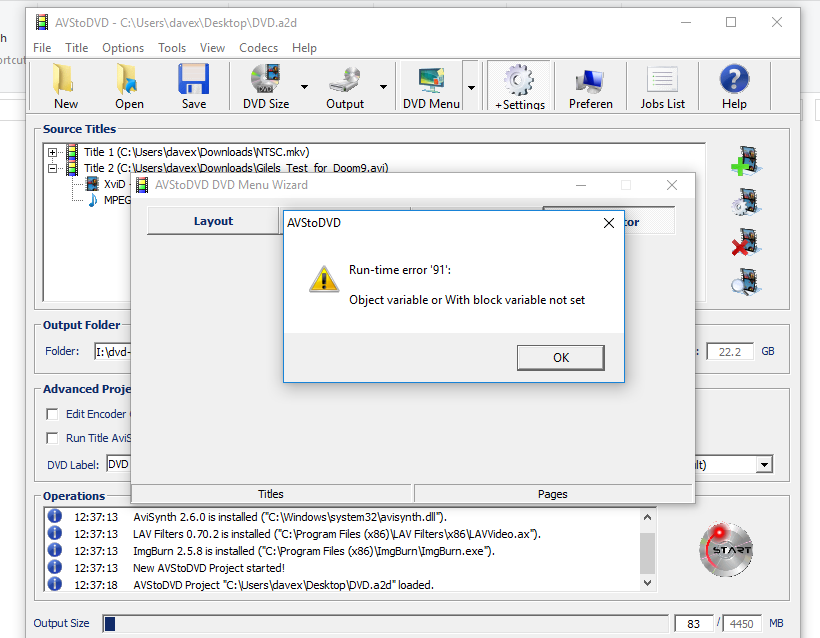Click the 22.2 GB free space field

coord(730,351)
